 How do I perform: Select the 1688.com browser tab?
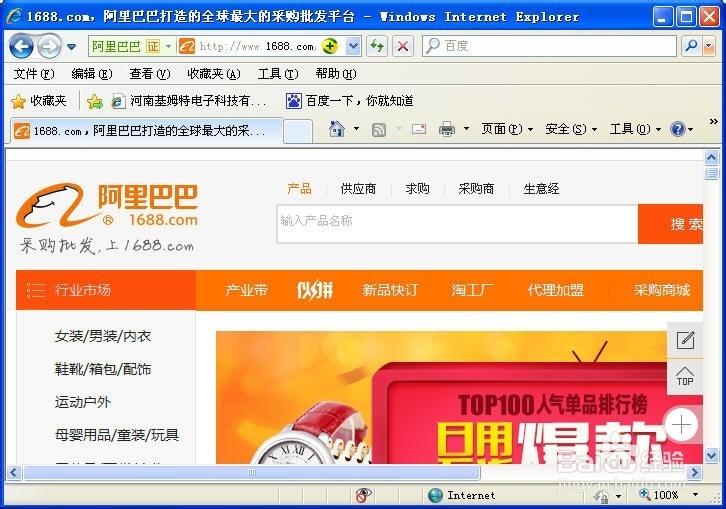146,131
